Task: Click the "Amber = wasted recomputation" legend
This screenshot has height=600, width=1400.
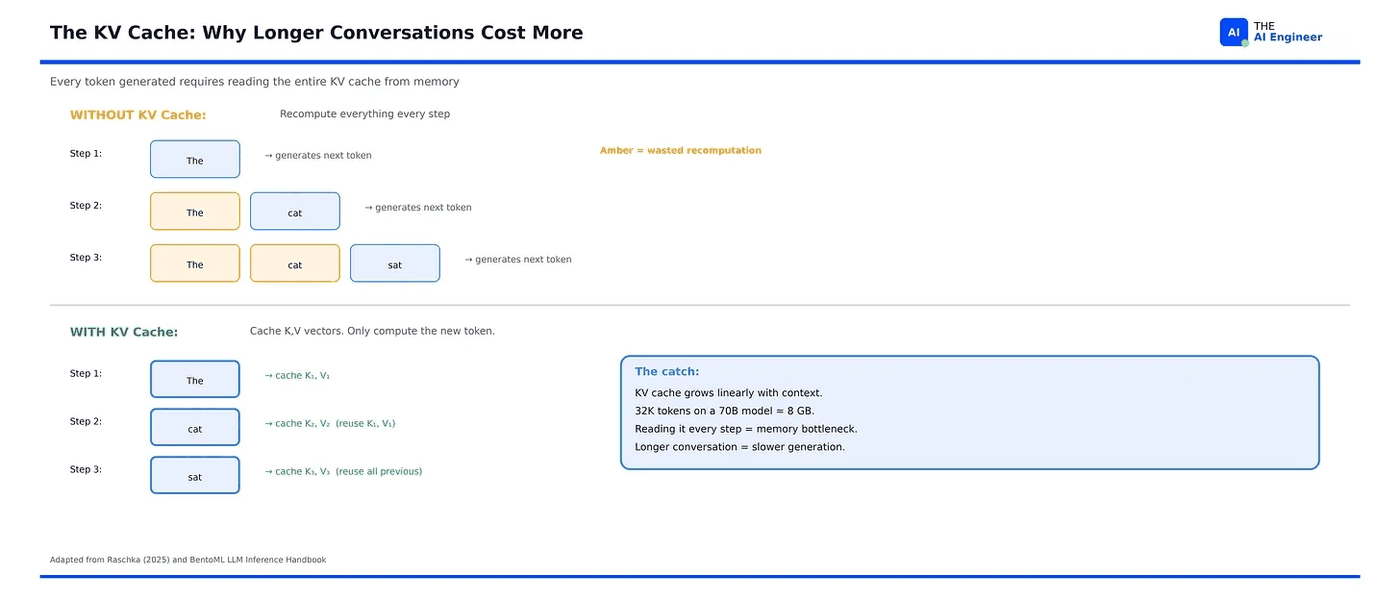Action: (681, 151)
